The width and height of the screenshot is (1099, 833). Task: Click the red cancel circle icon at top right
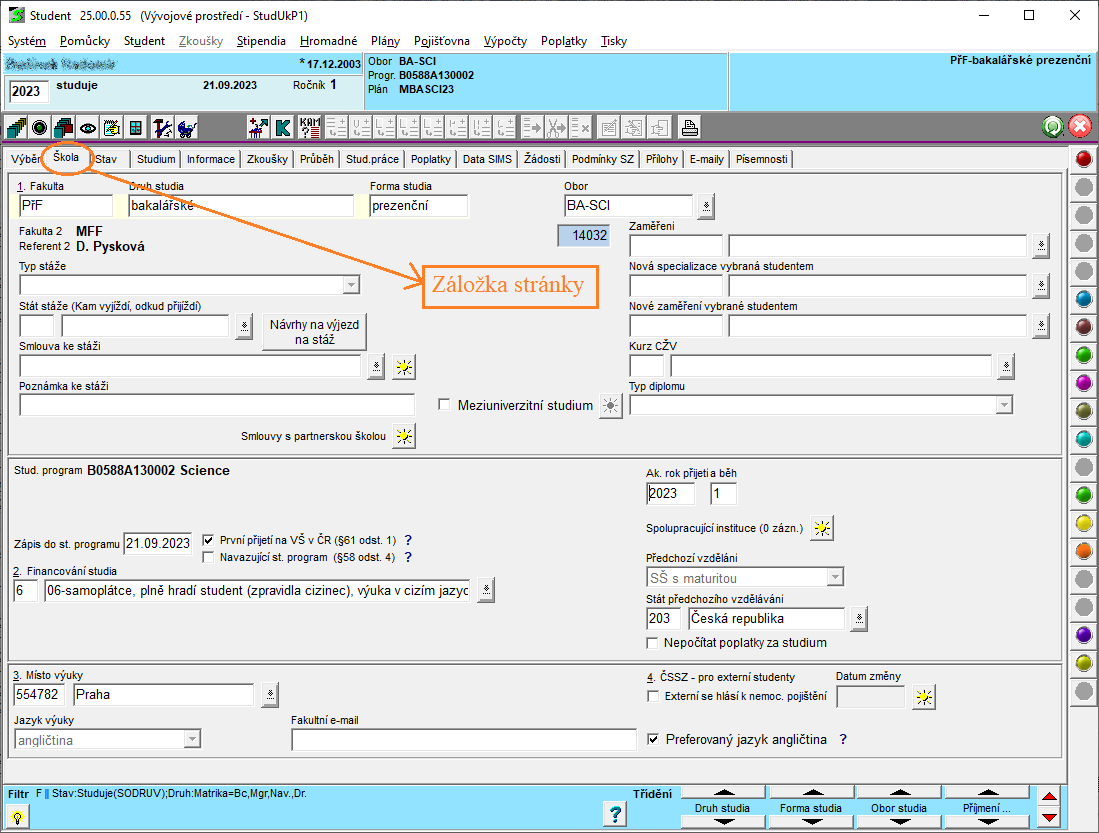tap(1080, 127)
